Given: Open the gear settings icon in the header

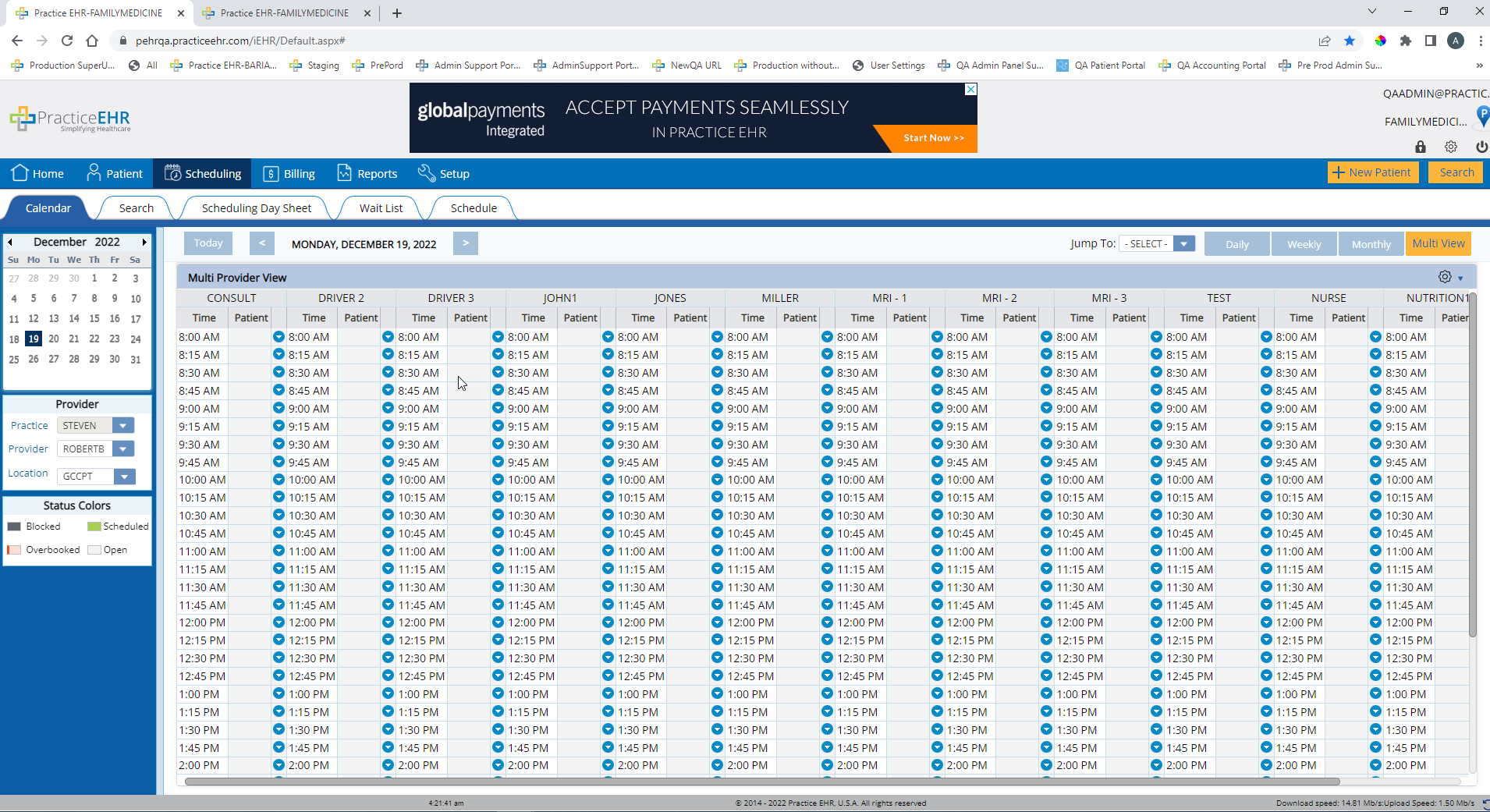Looking at the screenshot, I should [1451, 147].
